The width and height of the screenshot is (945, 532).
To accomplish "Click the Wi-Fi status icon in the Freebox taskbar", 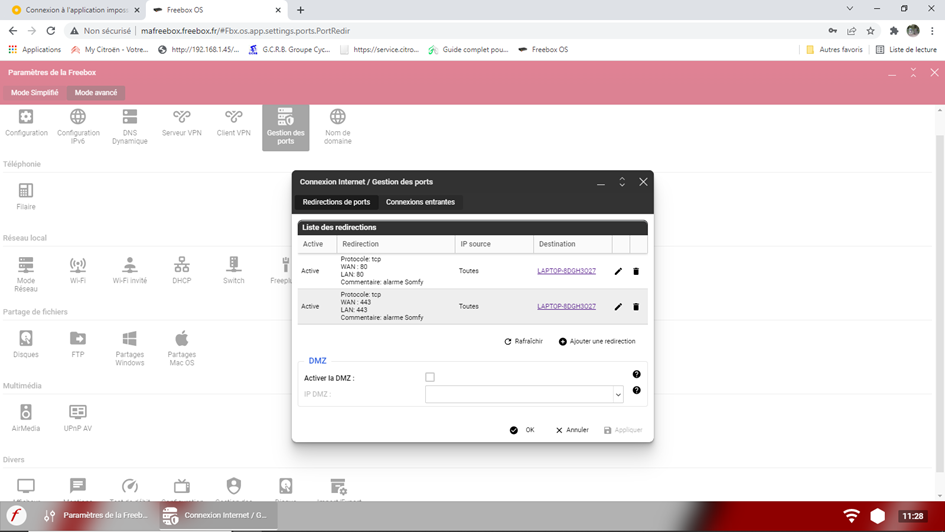I will click(x=851, y=516).
